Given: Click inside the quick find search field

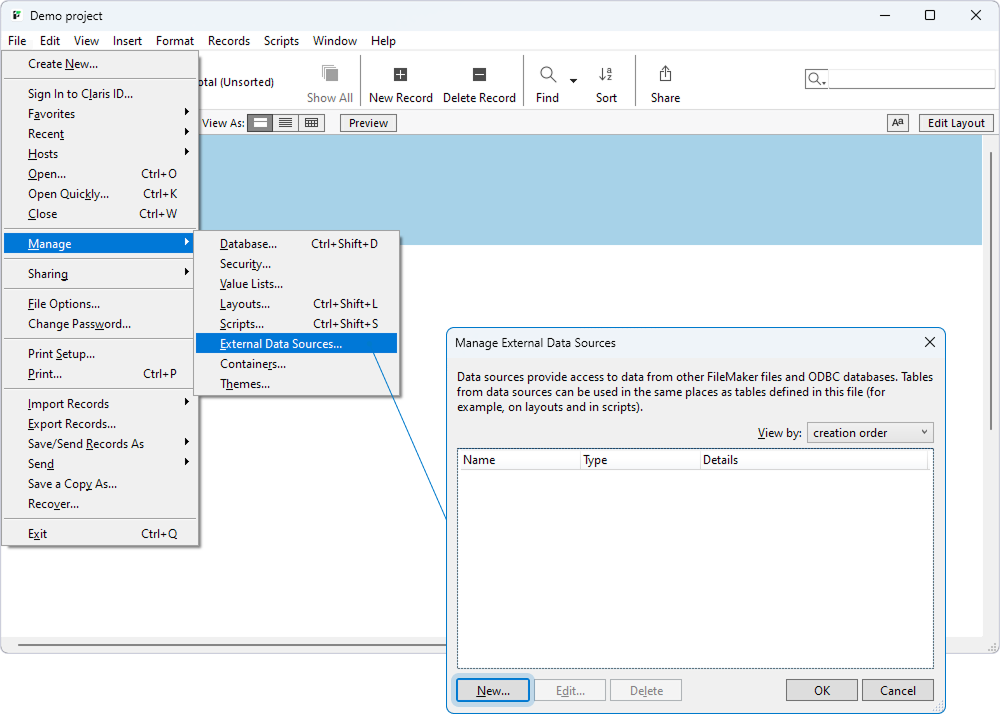Looking at the screenshot, I should point(910,78).
